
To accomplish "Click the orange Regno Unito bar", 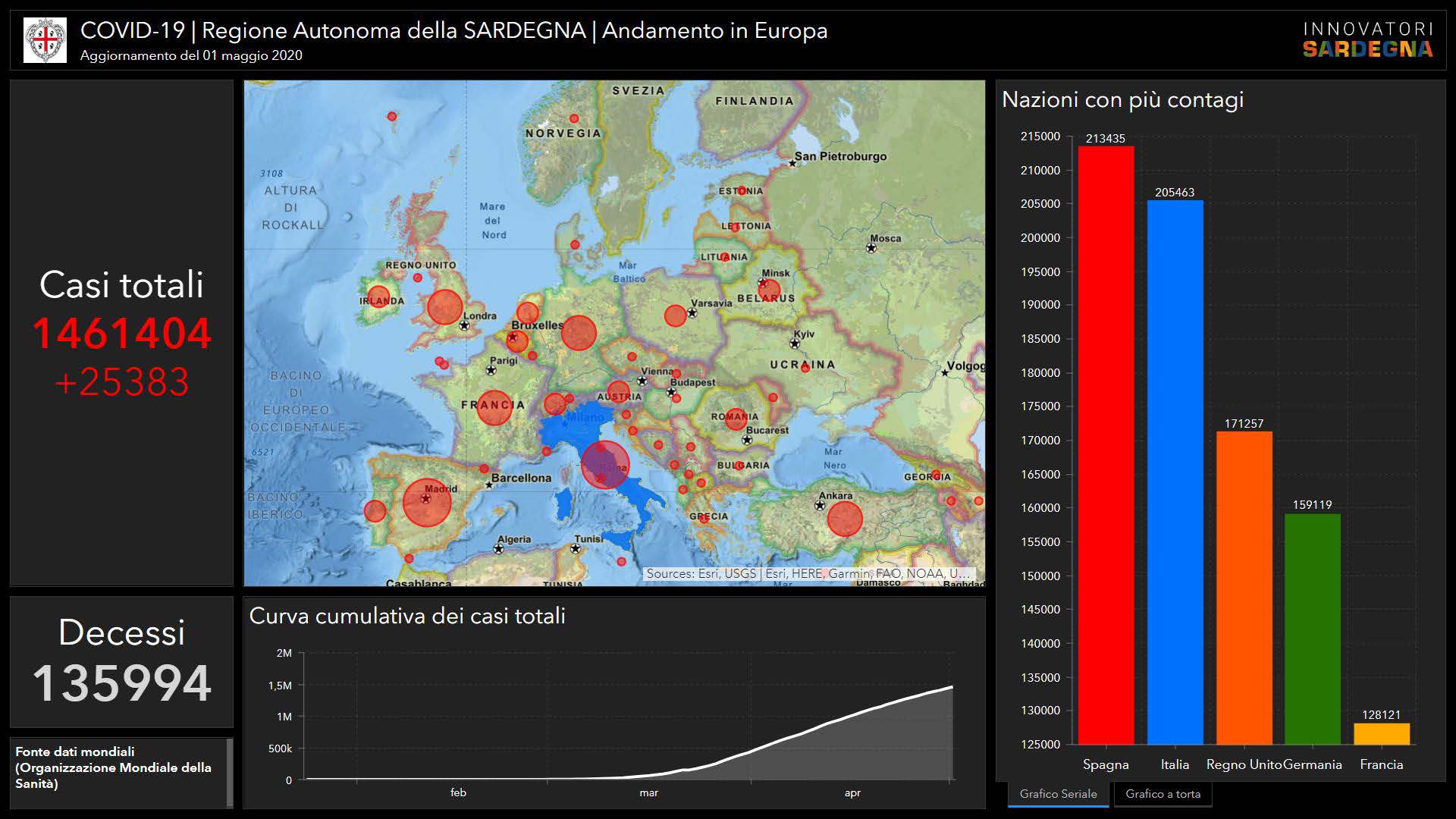I will (1244, 588).
